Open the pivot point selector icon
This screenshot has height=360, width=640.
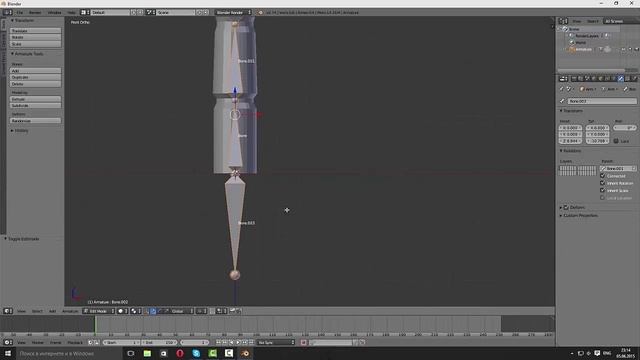[x=136, y=311]
